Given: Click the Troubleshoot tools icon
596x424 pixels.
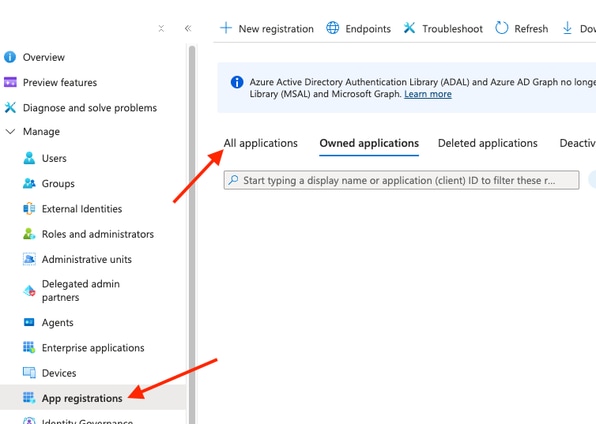Looking at the screenshot, I should 409,28.
